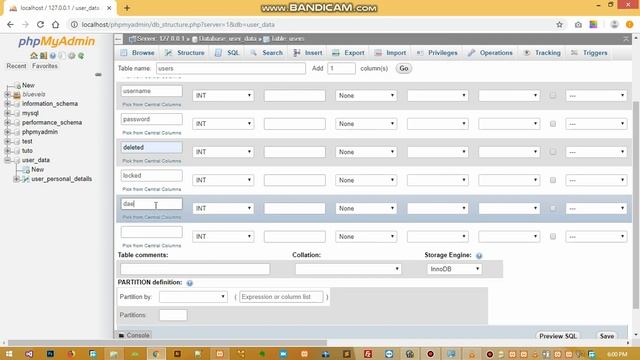This screenshot has width=640, height=360.
Task: Click the PARTITION definition help icon
Action: pos(189,283)
